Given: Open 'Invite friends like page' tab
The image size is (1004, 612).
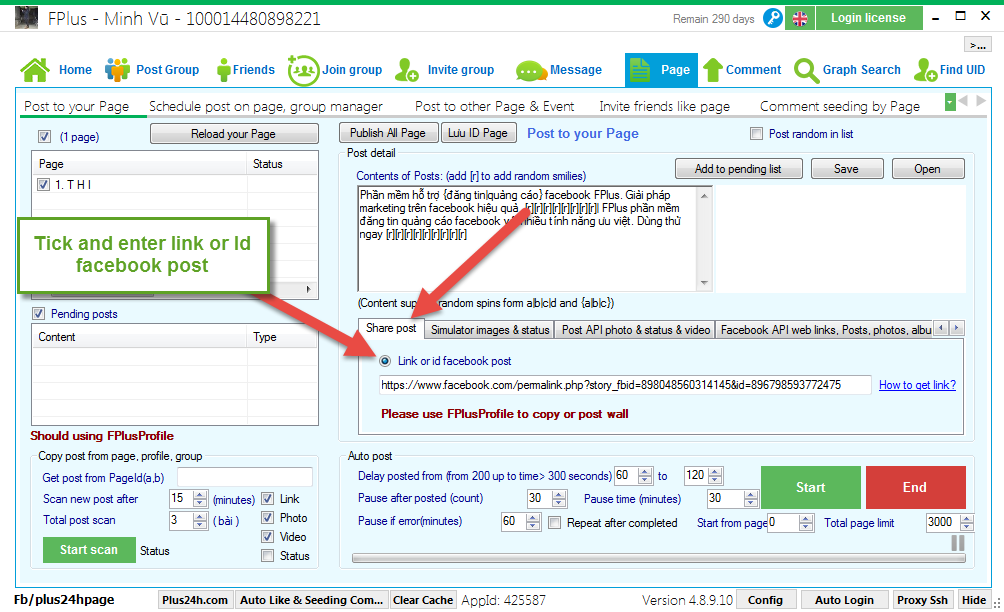Looking at the screenshot, I should coord(665,106).
